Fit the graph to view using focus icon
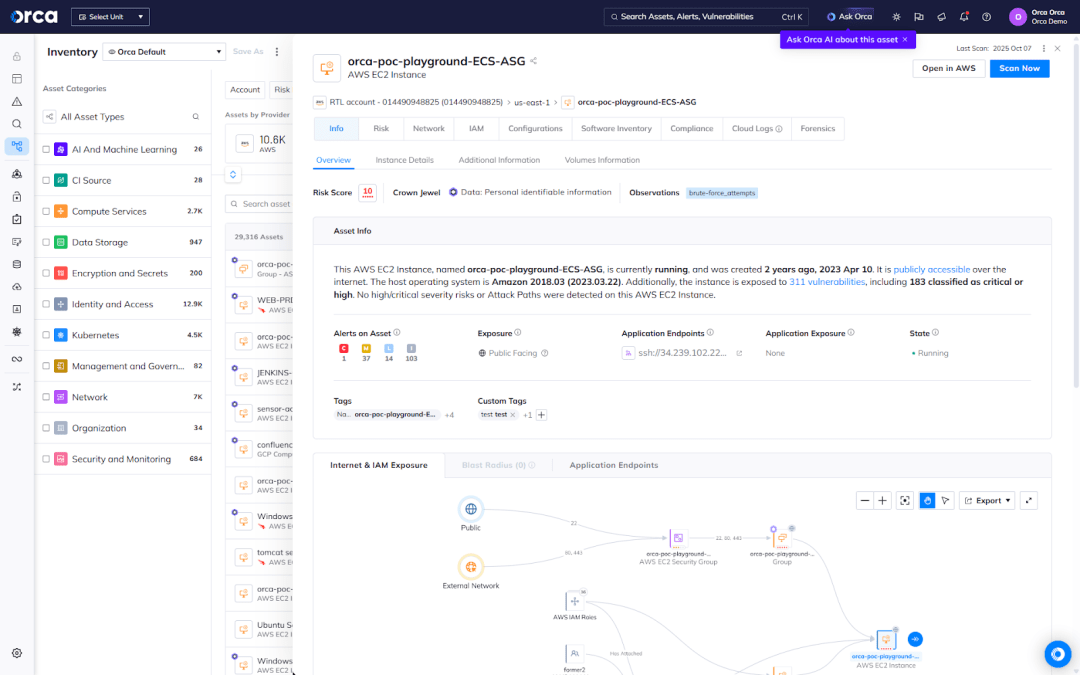1080x675 pixels. pos(905,500)
